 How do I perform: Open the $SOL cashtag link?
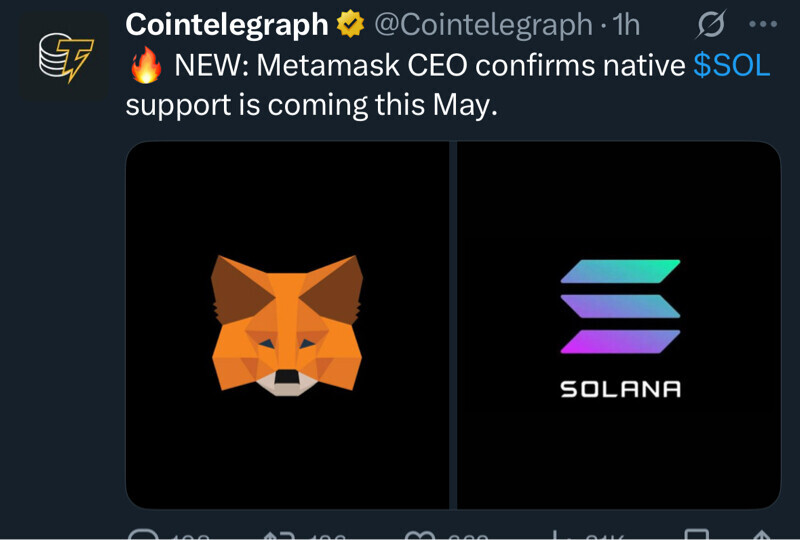731,66
